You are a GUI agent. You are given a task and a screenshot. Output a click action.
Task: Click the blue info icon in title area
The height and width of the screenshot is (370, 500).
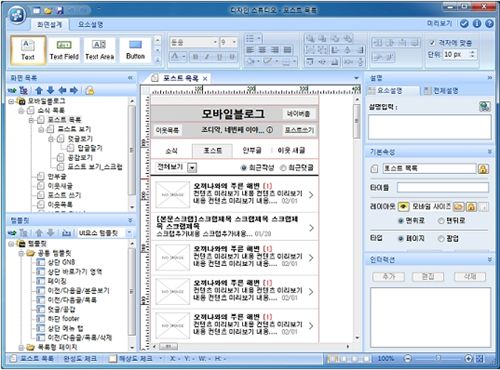tap(477, 24)
